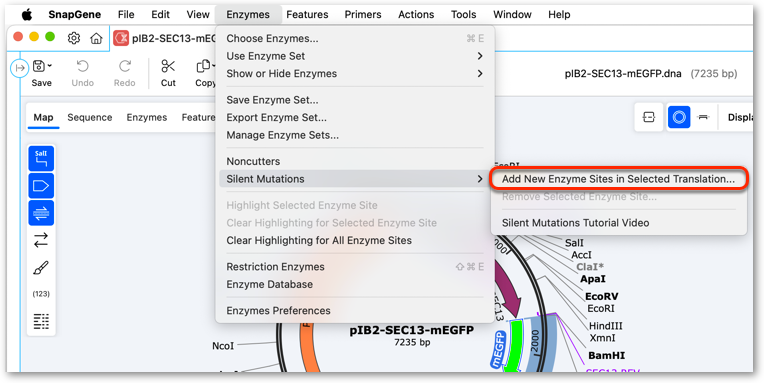
Task: Select the paintbrush color tool
Action: point(41,268)
